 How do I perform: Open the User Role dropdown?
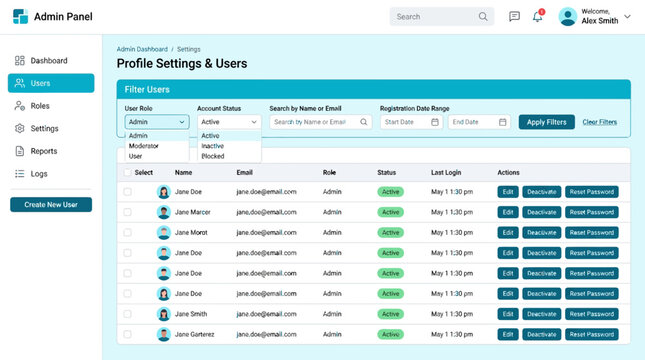157,122
